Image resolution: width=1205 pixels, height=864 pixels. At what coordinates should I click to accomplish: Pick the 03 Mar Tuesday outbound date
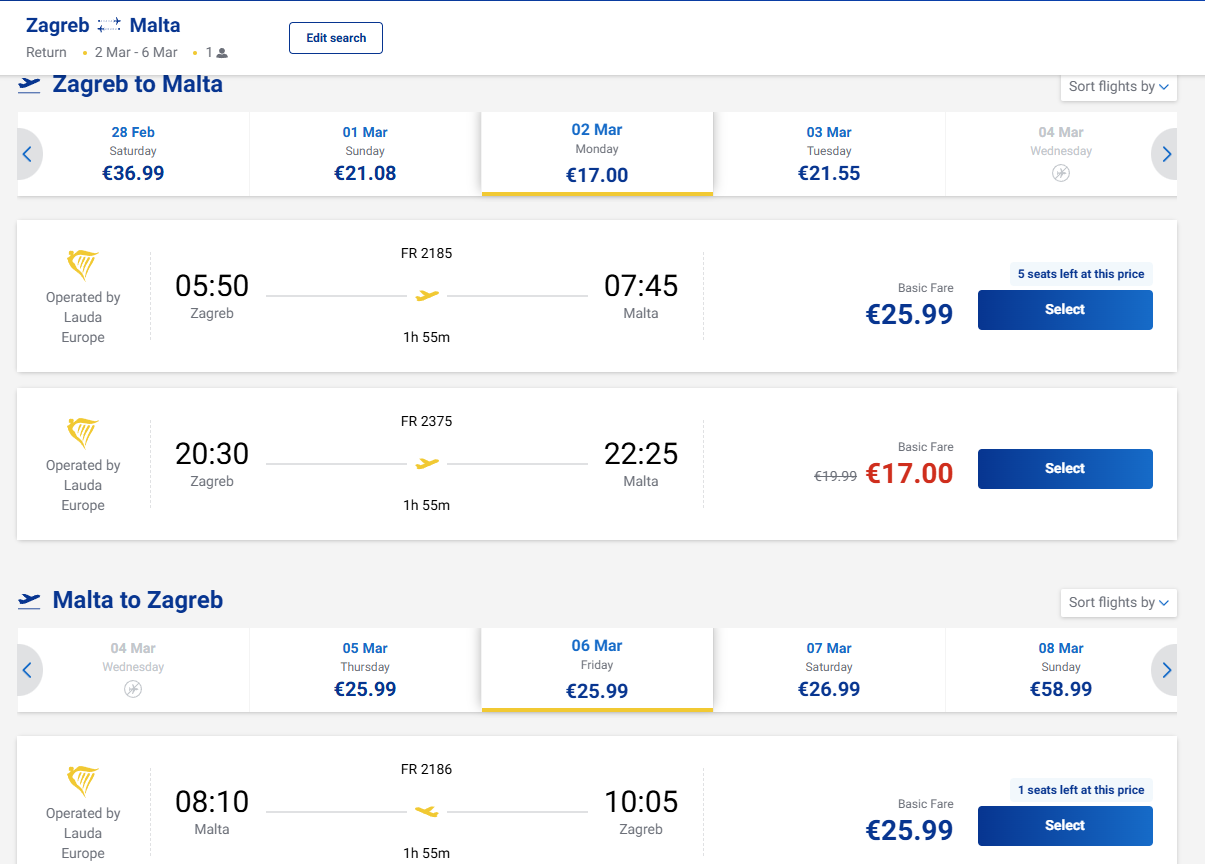(x=829, y=154)
